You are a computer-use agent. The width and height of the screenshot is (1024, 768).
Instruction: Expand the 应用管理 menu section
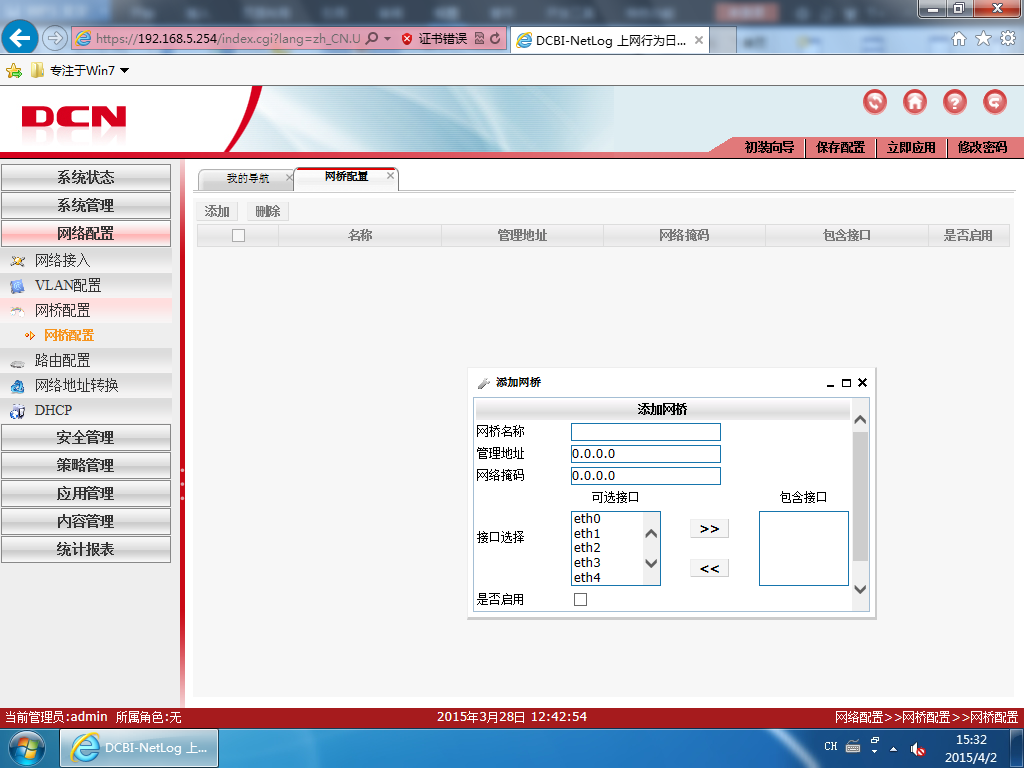click(86, 493)
